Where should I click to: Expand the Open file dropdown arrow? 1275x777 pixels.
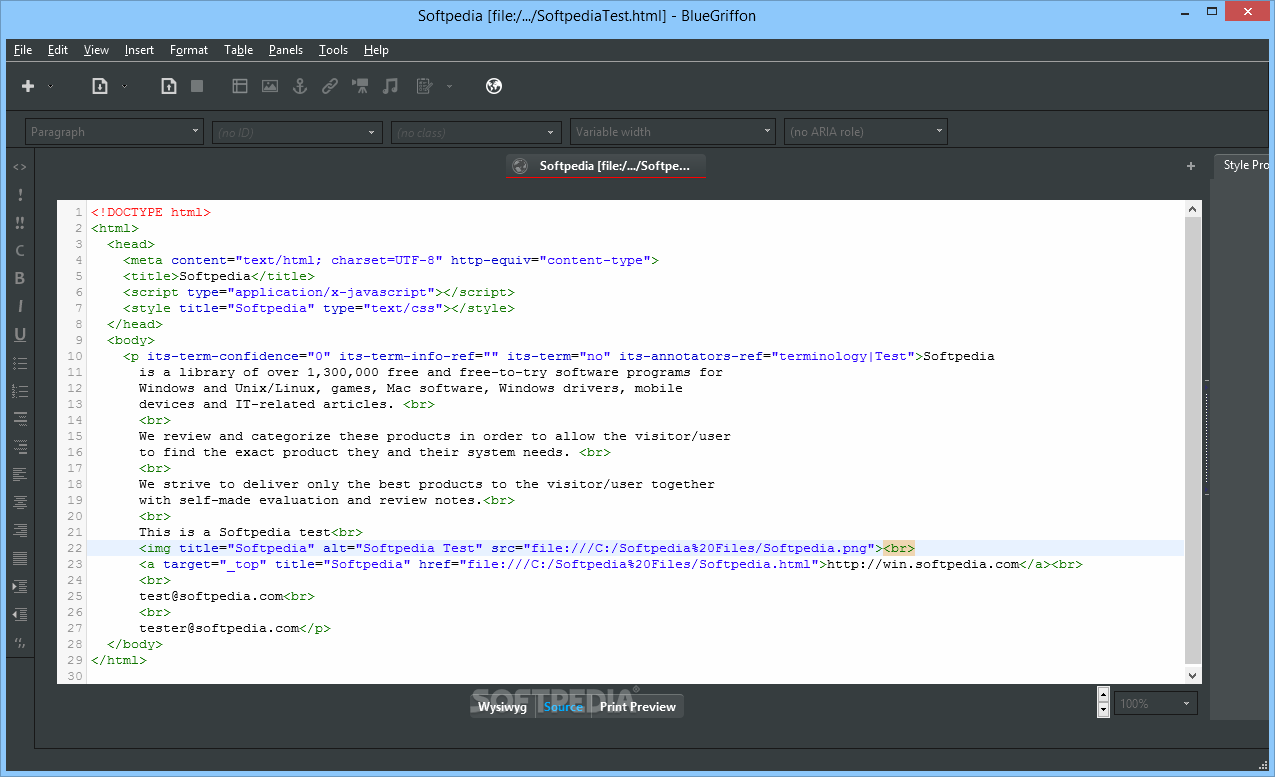pos(125,87)
